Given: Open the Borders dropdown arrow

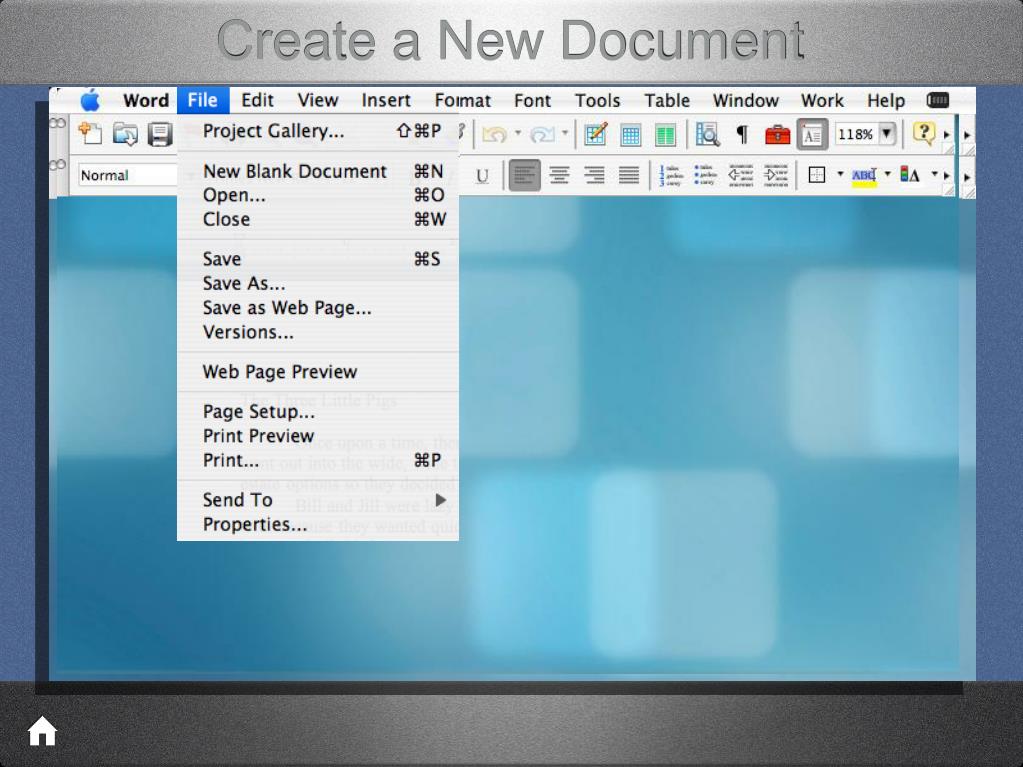Looking at the screenshot, I should 840,174.
